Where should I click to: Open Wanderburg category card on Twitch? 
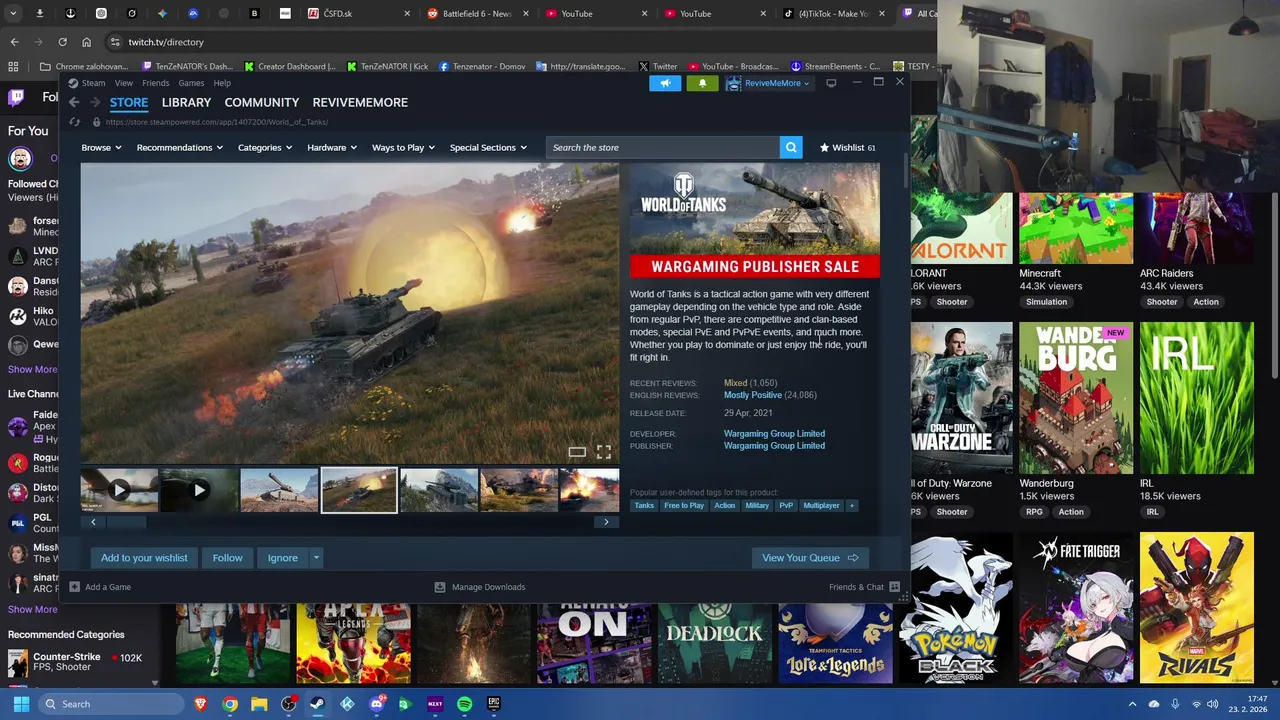click(1076, 398)
